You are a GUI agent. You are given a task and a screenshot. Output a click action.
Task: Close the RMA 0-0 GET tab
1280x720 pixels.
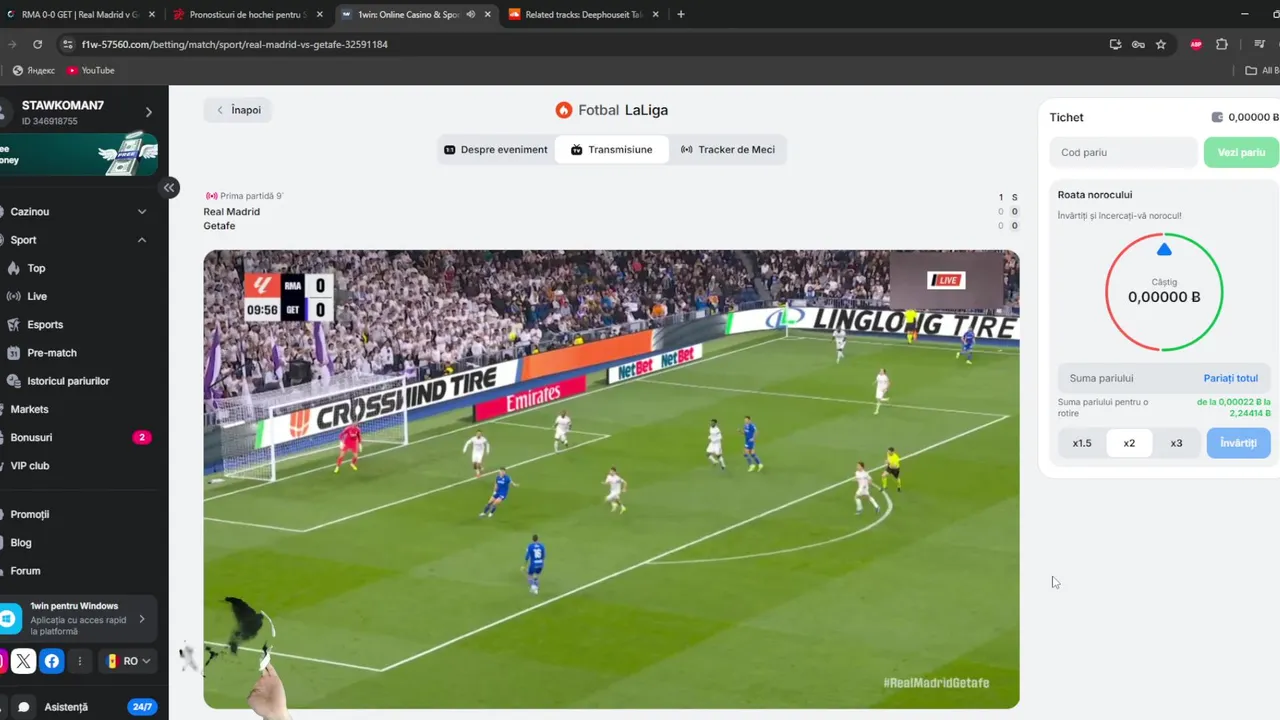pos(151,15)
